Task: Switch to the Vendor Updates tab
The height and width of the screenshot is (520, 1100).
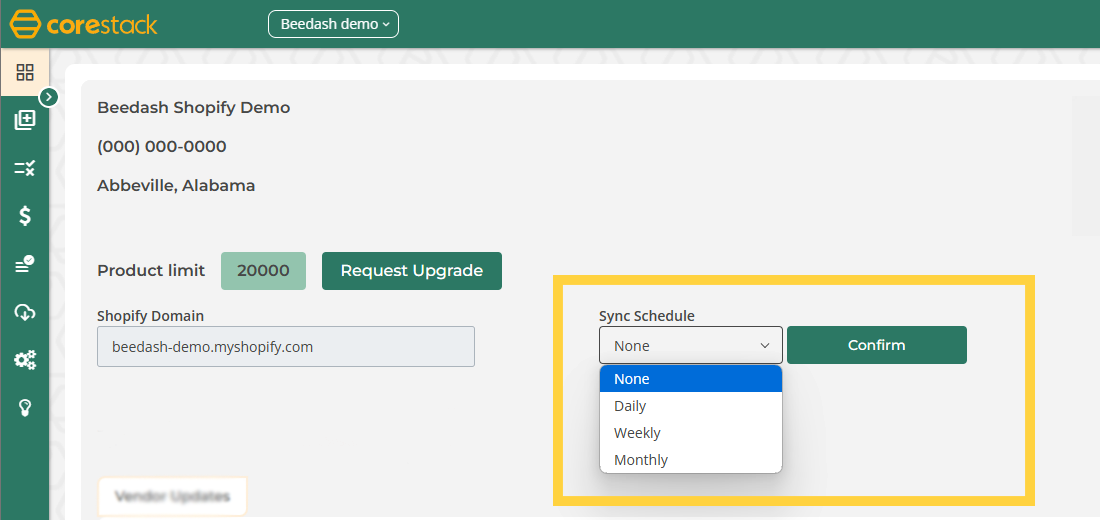Action: (x=173, y=497)
